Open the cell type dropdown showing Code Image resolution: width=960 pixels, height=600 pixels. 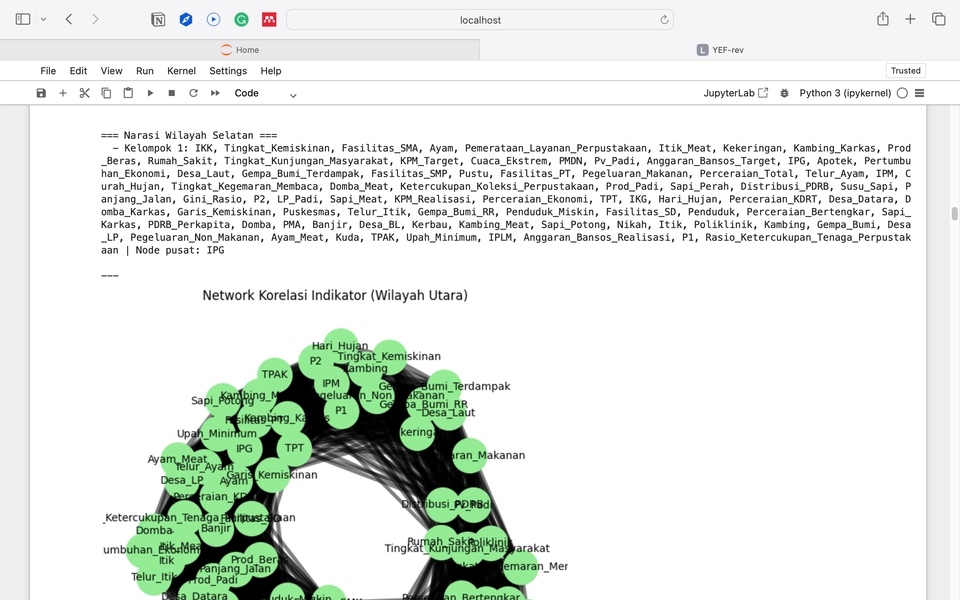[x=265, y=93]
